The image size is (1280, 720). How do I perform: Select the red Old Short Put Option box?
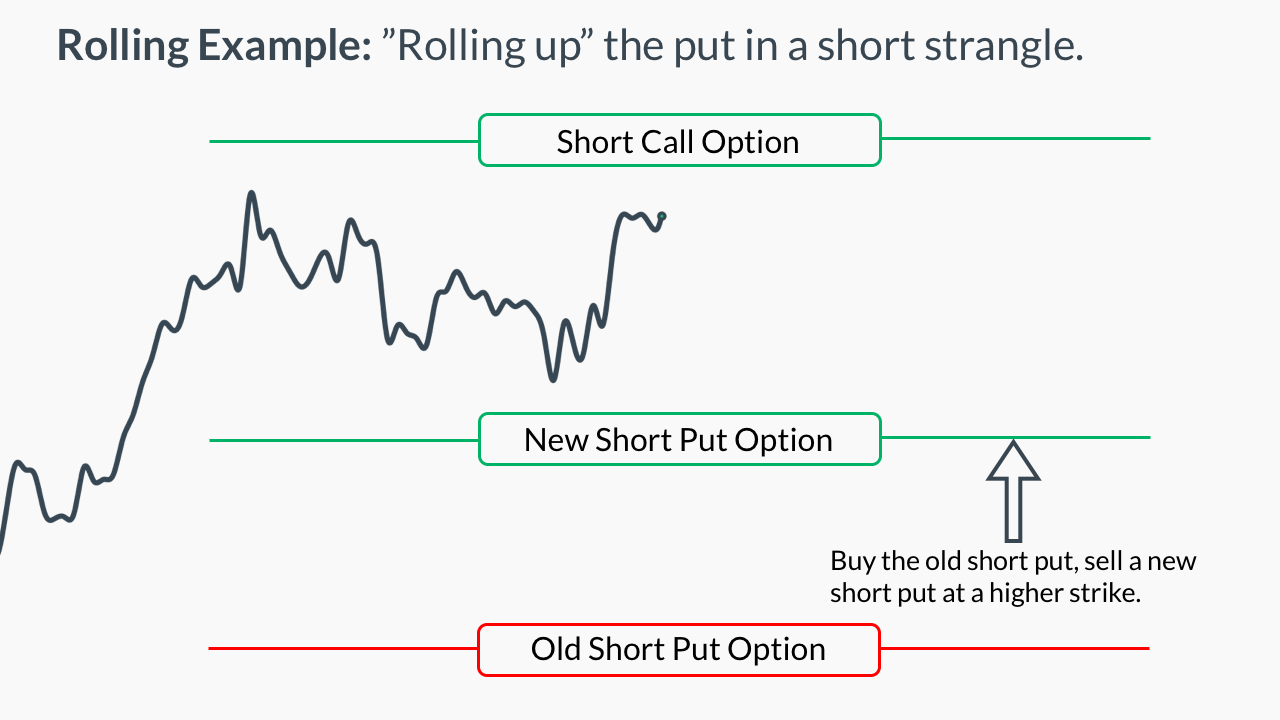coord(679,649)
